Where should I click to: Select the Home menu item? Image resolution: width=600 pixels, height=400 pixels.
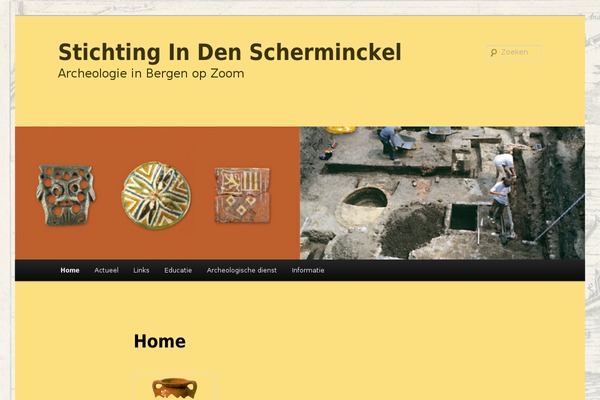(x=70, y=270)
